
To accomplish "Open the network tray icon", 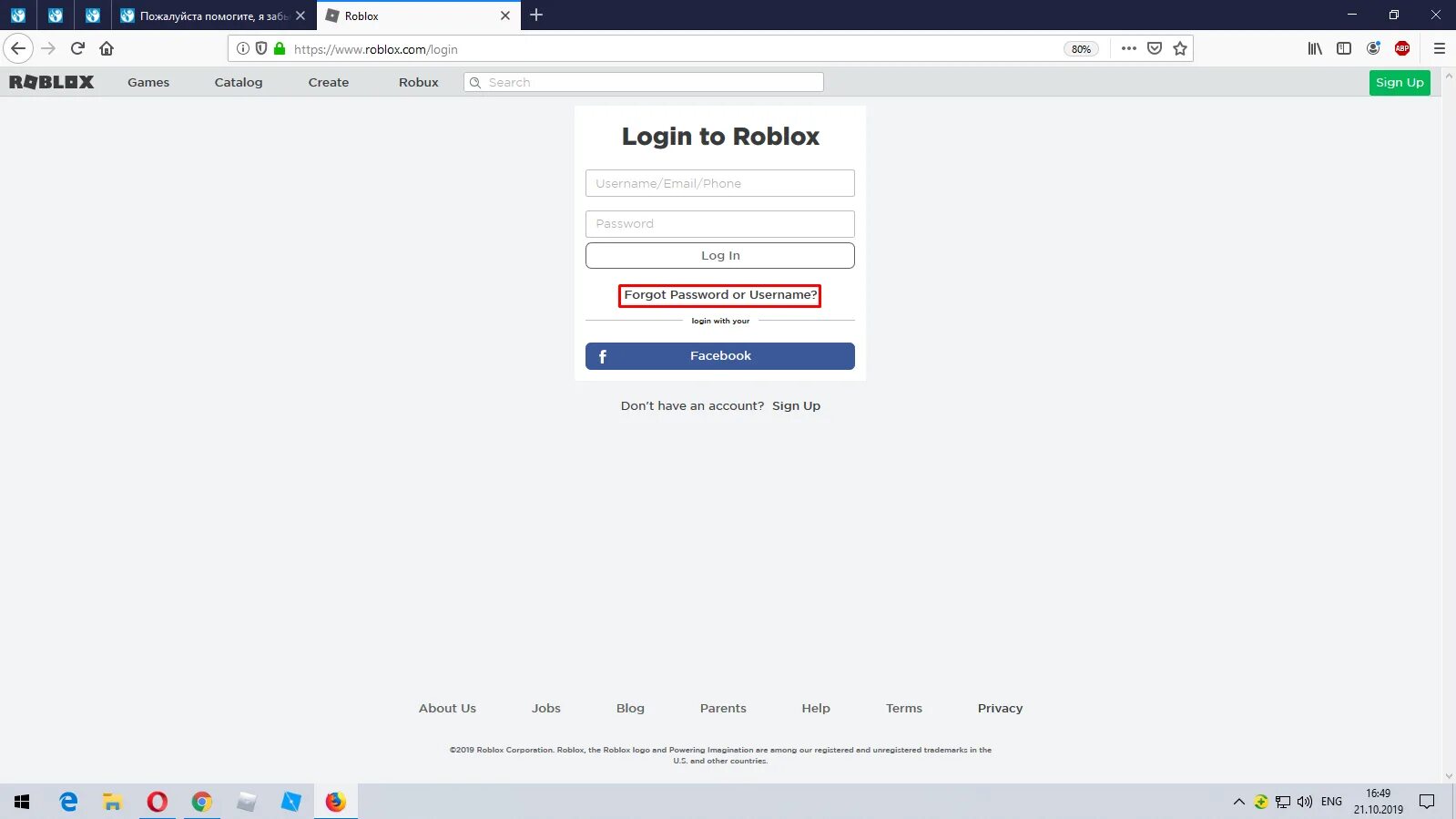I will (1283, 802).
